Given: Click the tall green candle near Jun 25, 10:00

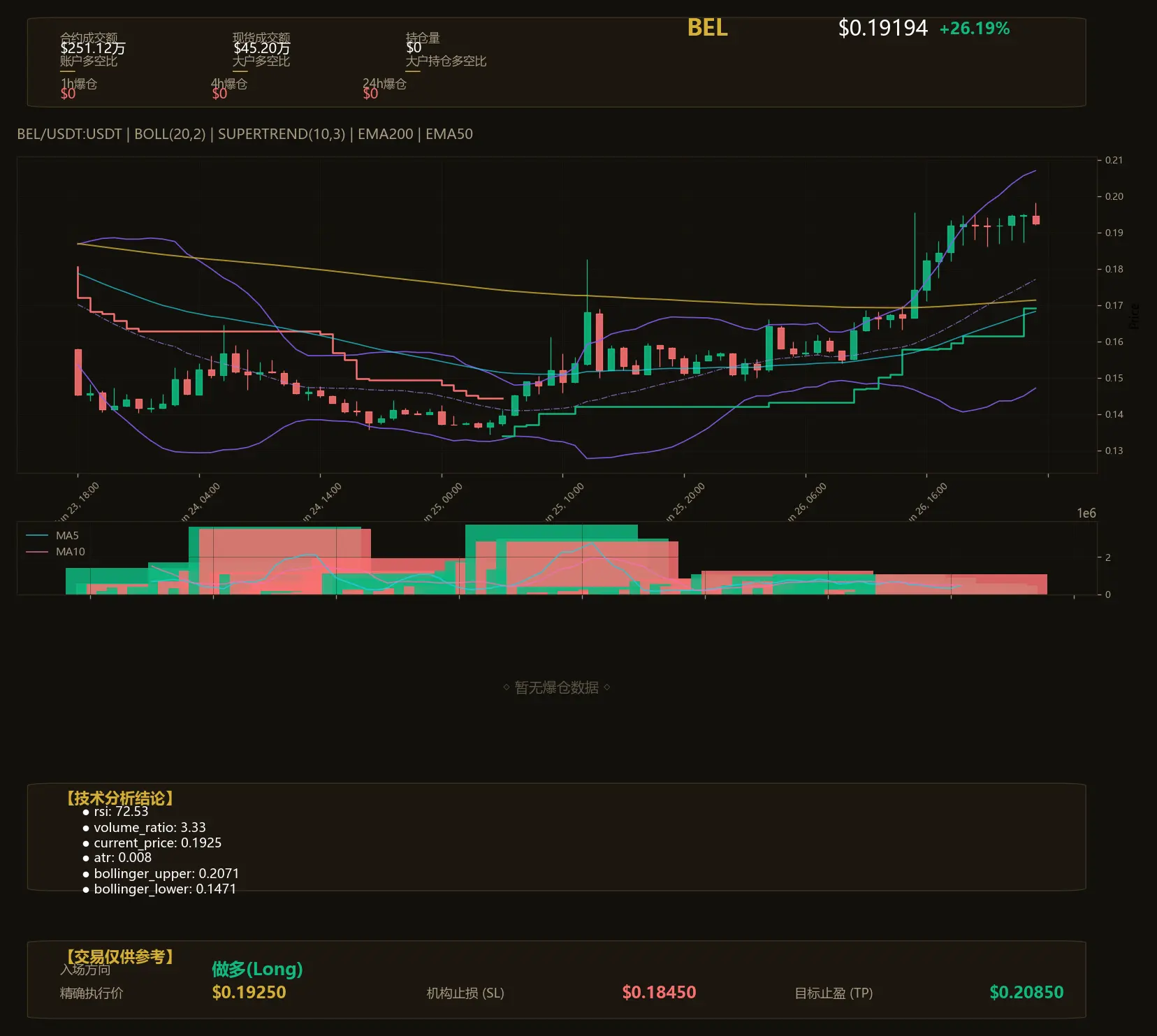Looking at the screenshot, I should 588,338.
